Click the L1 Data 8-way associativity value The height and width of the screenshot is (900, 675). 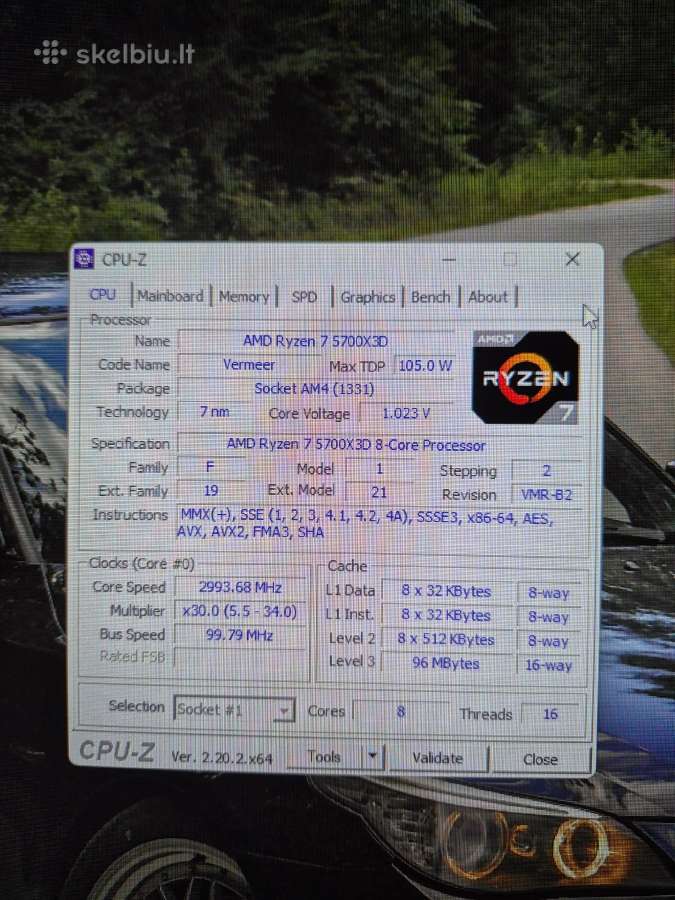coord(548,593)
